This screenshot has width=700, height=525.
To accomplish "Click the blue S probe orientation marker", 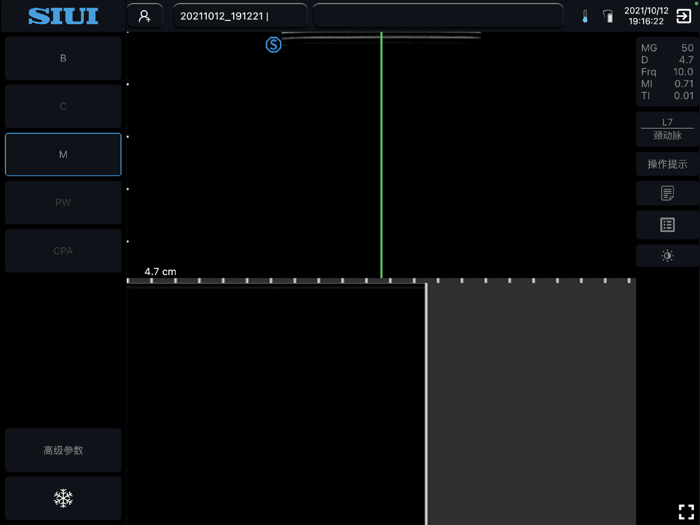I will [x=273, y=45].
